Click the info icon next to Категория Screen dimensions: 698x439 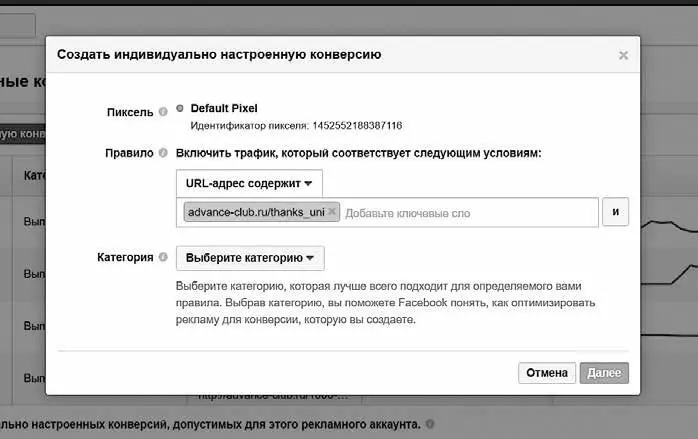pos(163,257)
